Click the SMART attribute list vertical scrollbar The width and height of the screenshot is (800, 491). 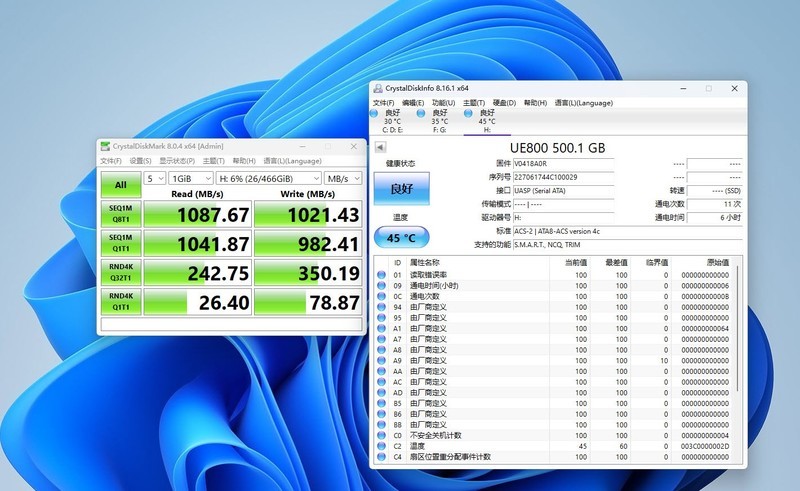pos(738,360)
